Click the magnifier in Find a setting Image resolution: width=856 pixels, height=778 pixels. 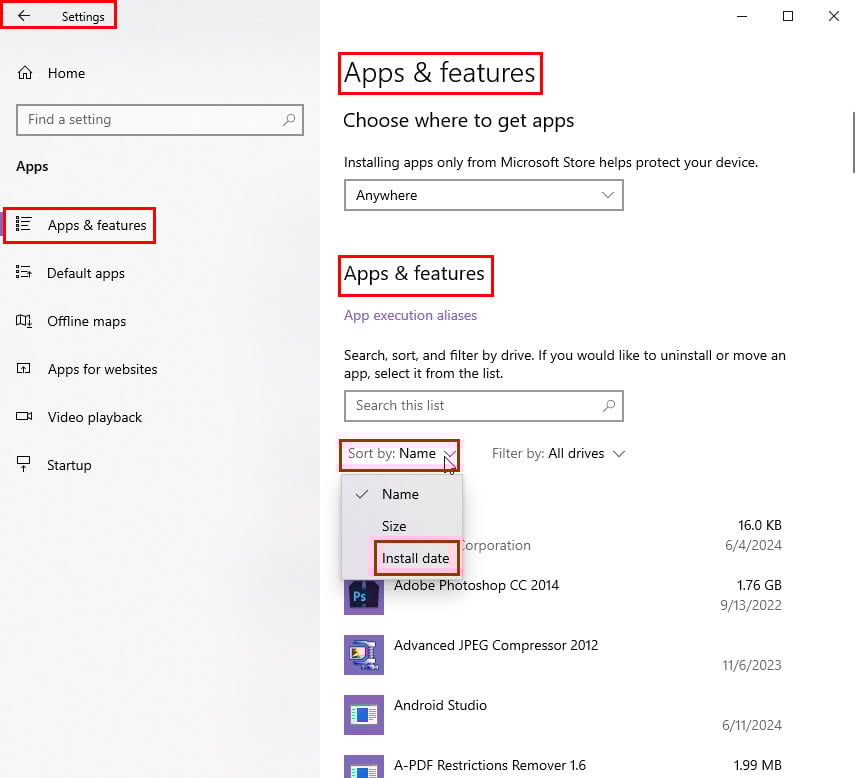pyautogui.click(x=289, y=120)
